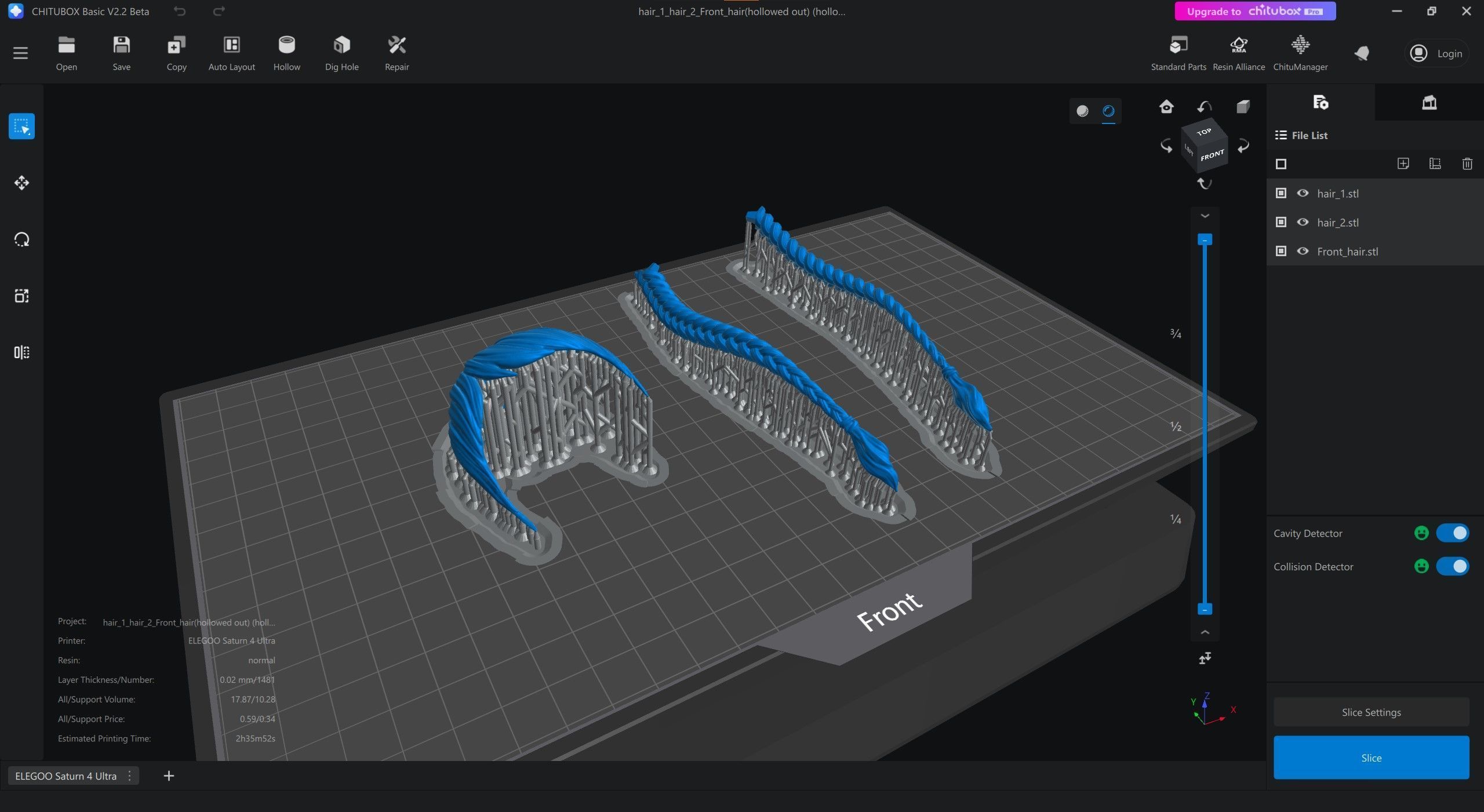This screenshot has width=1484, height=812.
Task: Toggle the Cavity Detector switch
Action: click(1452, 533)
